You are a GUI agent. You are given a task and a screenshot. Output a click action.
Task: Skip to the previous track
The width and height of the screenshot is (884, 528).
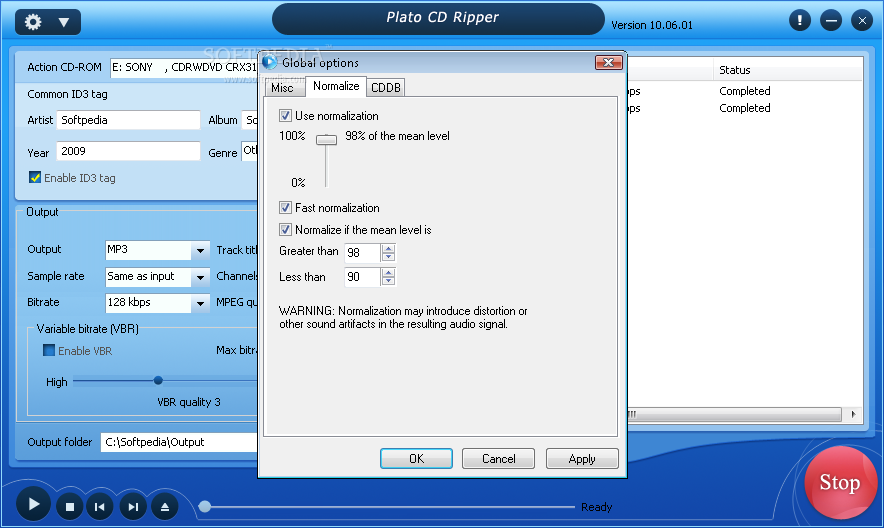(100, 507)
